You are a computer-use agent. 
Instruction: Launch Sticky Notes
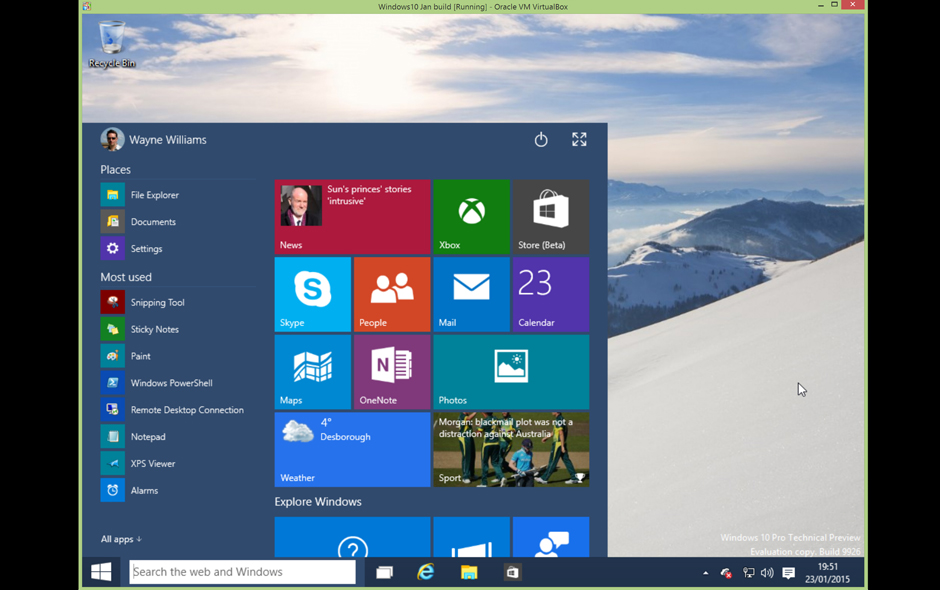tap(179, 329)
